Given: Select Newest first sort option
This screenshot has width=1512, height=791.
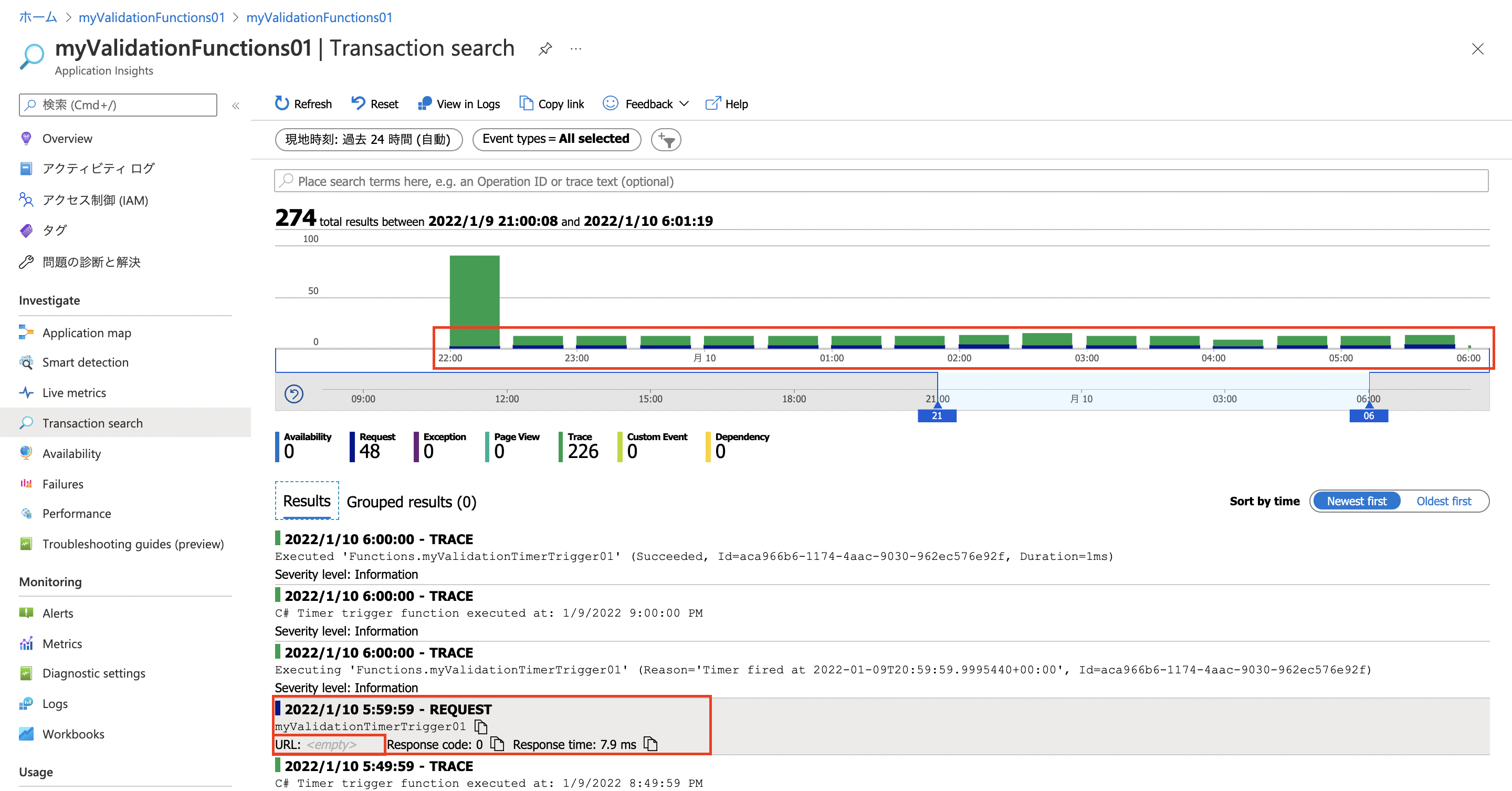Looking at the screenshot, I should tap(1356, 501).
